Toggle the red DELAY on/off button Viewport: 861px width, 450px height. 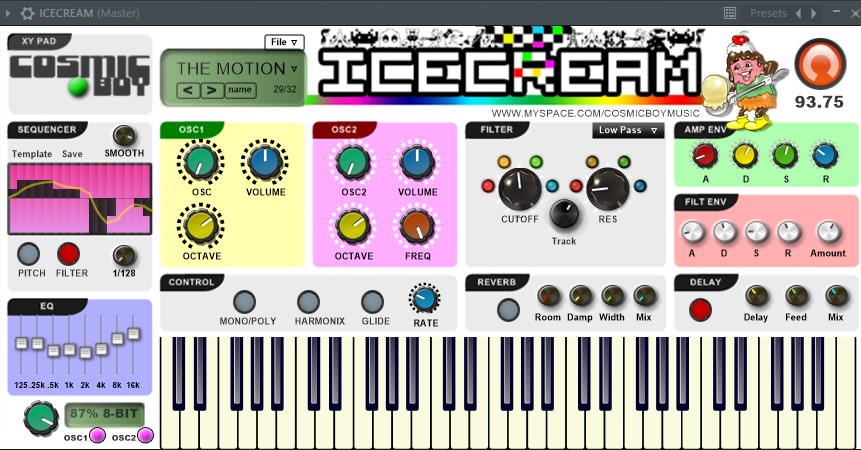coord(700,310)
